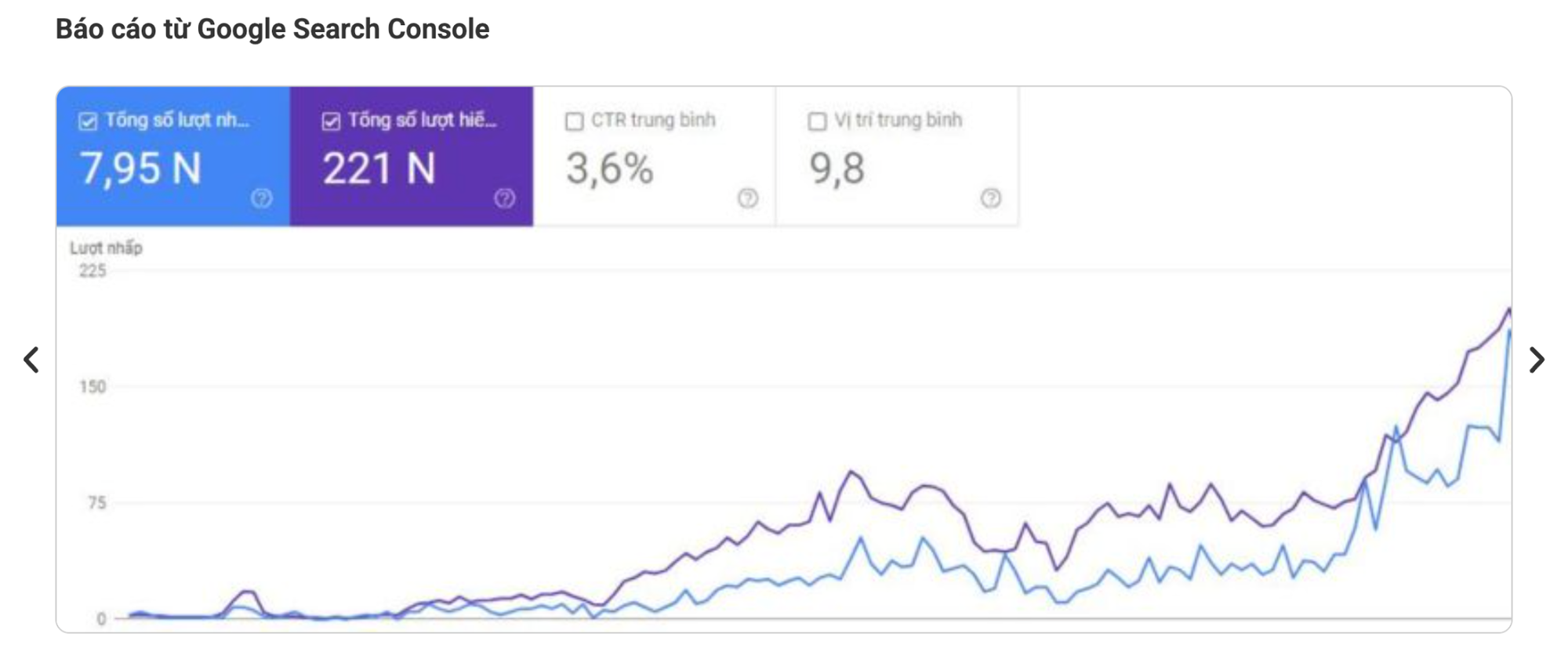Select the 221 N impressions value
1568x648 pixels.
click(379, 168)
